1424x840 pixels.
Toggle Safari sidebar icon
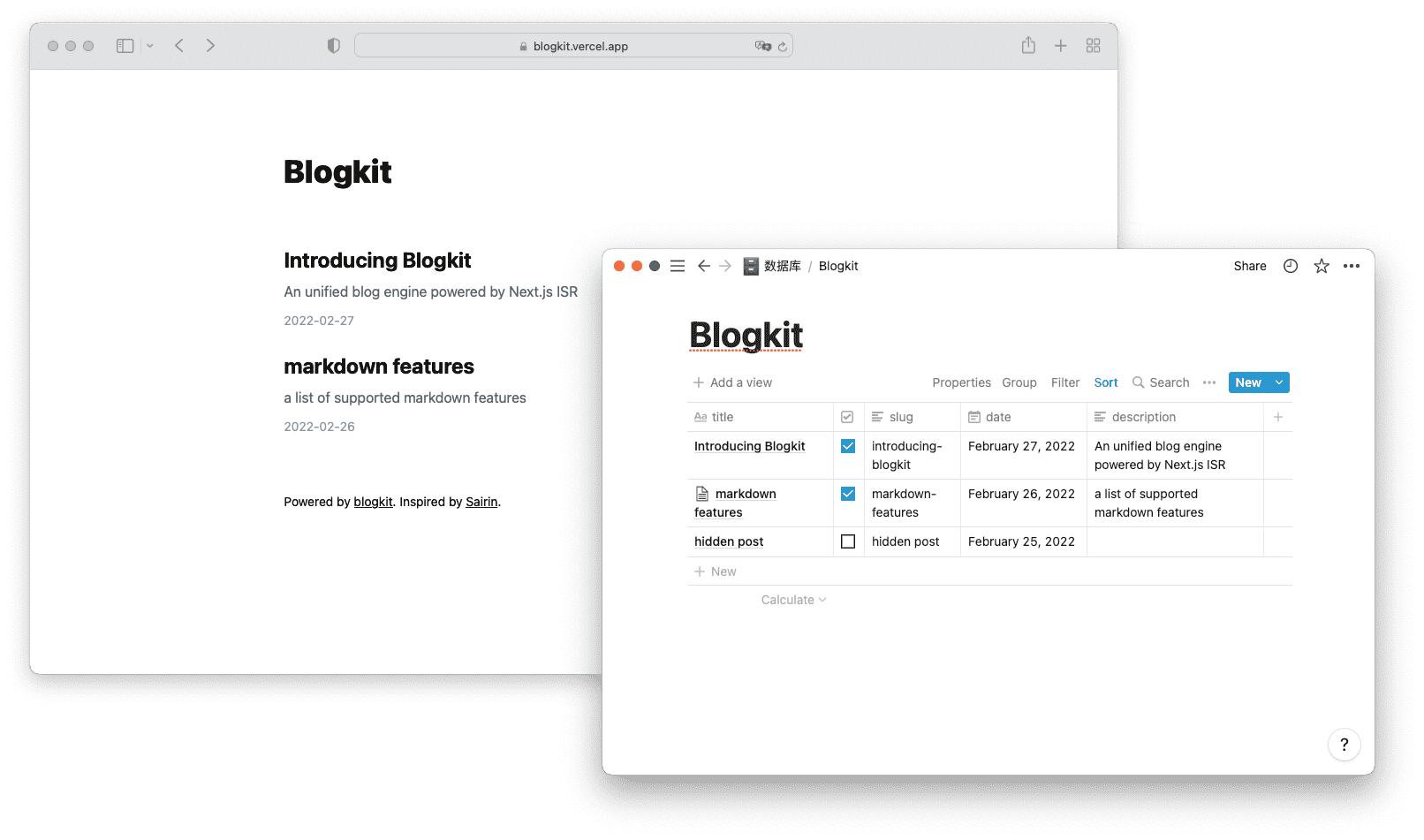[125, 46]
